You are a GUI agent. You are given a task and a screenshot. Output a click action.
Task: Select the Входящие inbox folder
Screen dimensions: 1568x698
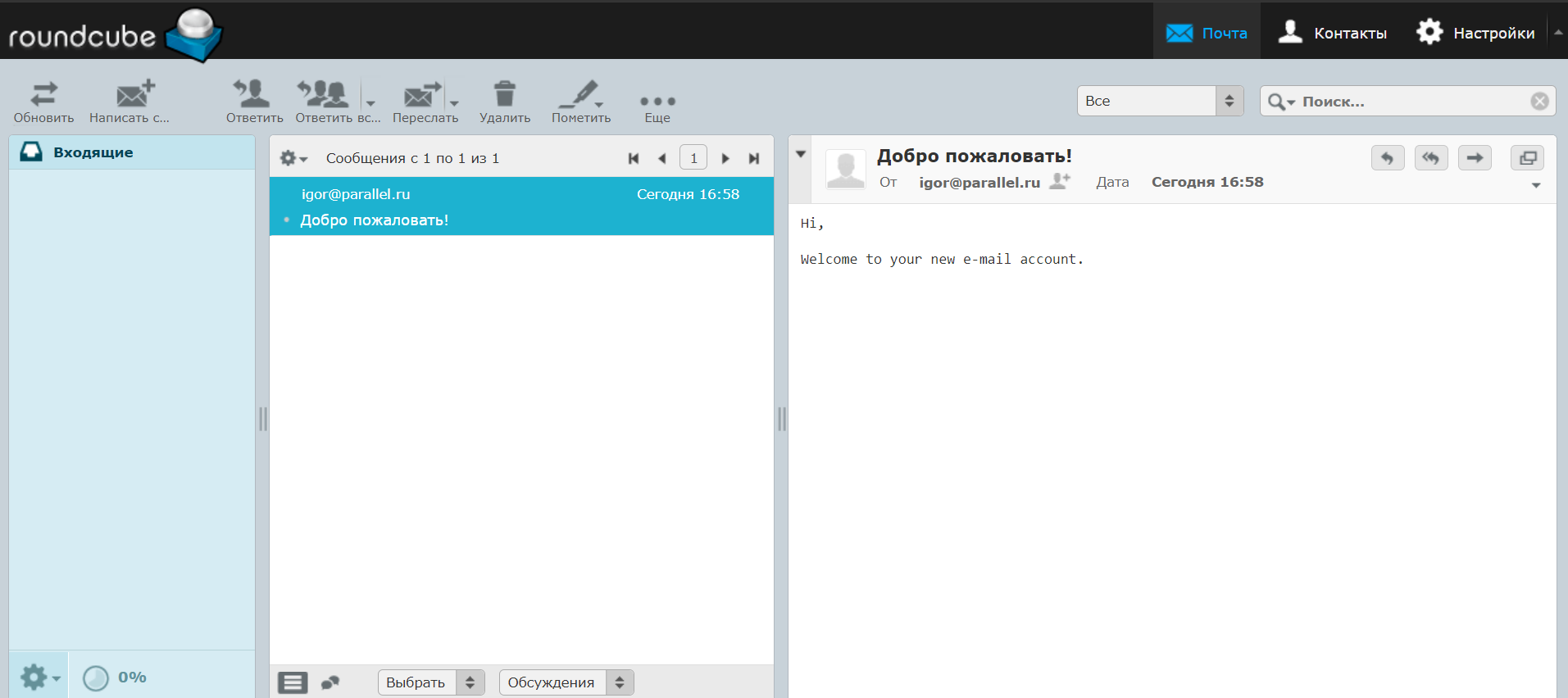coord(132,152)
